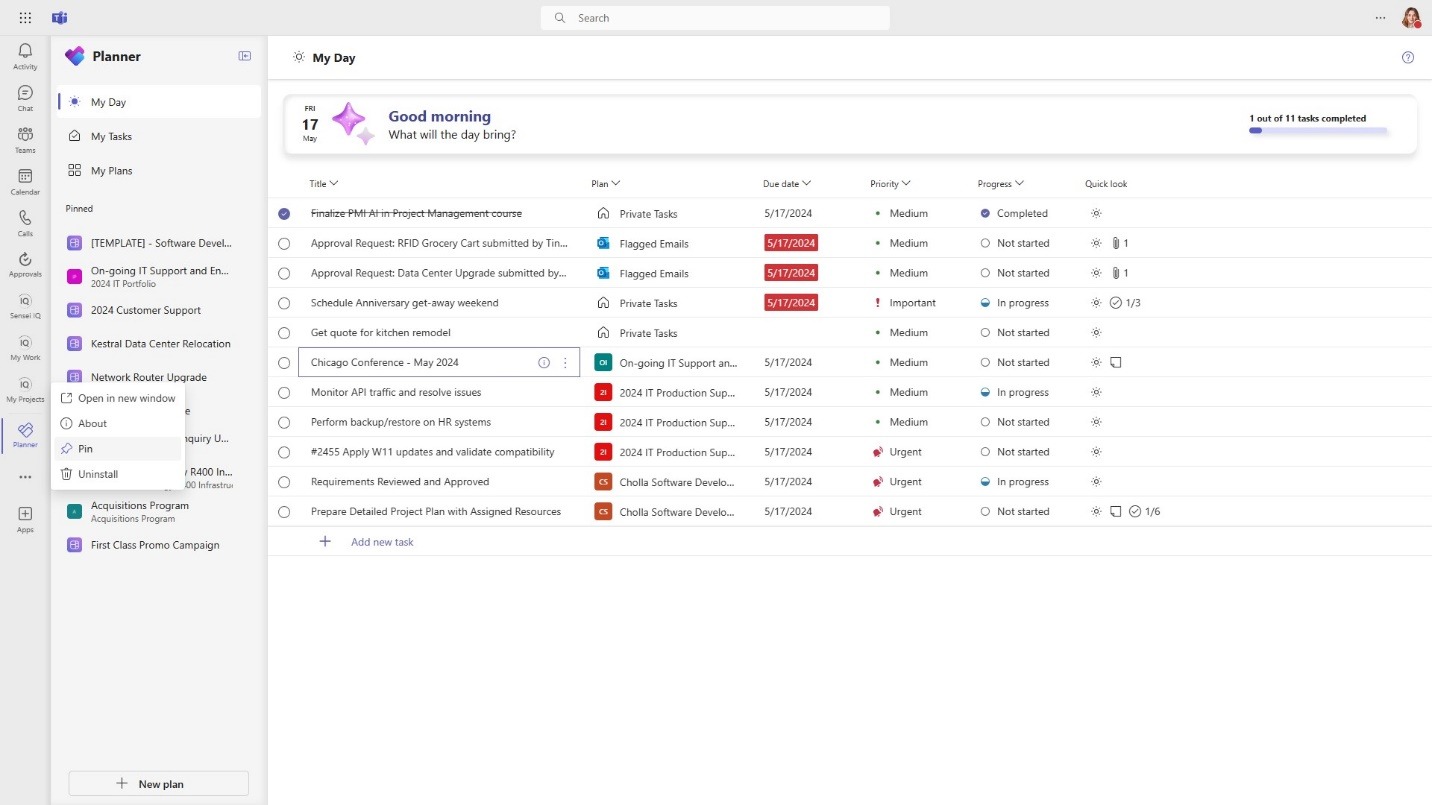The image size is (1432, 805).
Task: Change priority of Schedule Anniversary task
Action: 906,303
